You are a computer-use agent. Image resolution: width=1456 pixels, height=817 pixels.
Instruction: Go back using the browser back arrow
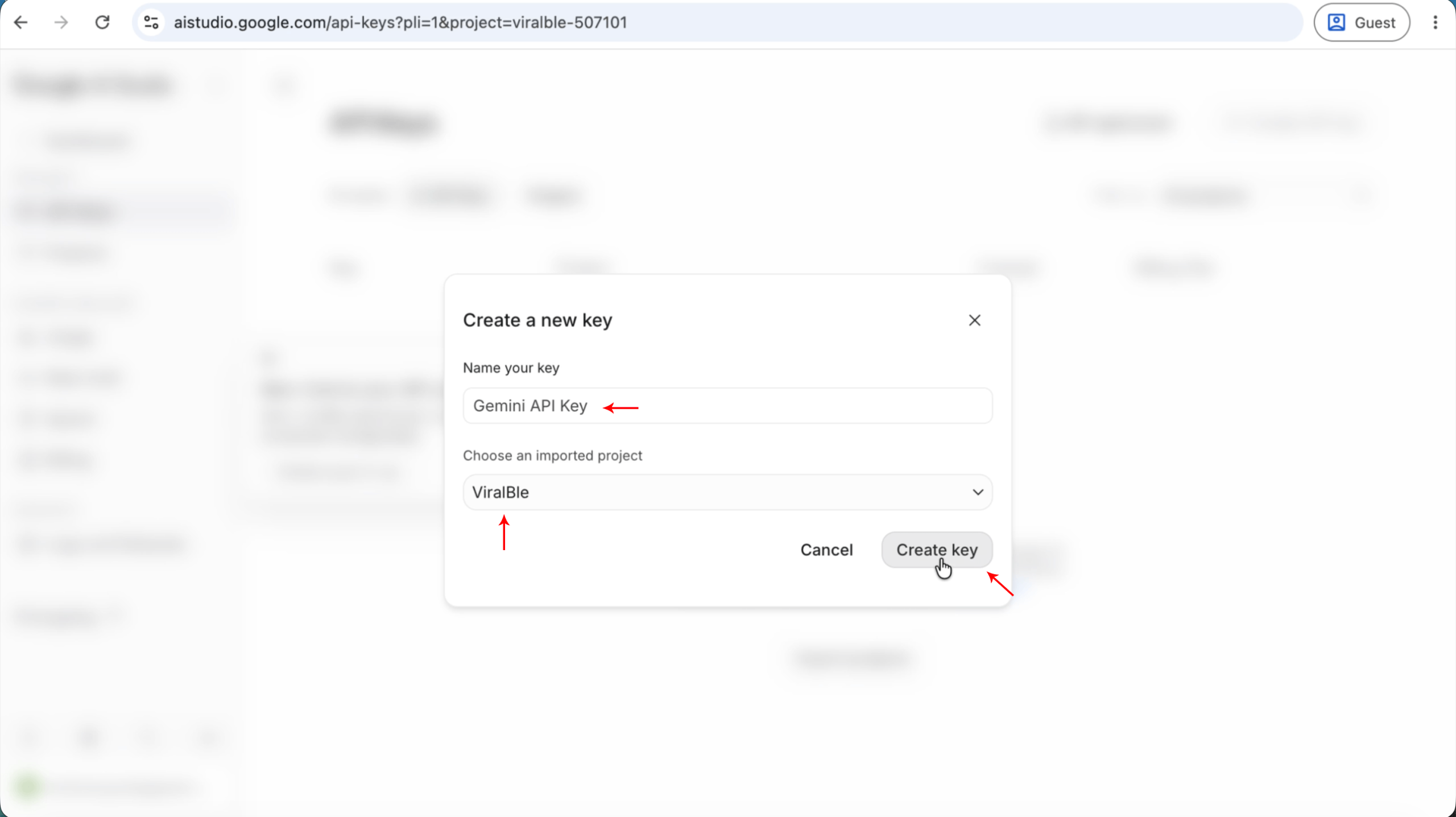(21, 23)
